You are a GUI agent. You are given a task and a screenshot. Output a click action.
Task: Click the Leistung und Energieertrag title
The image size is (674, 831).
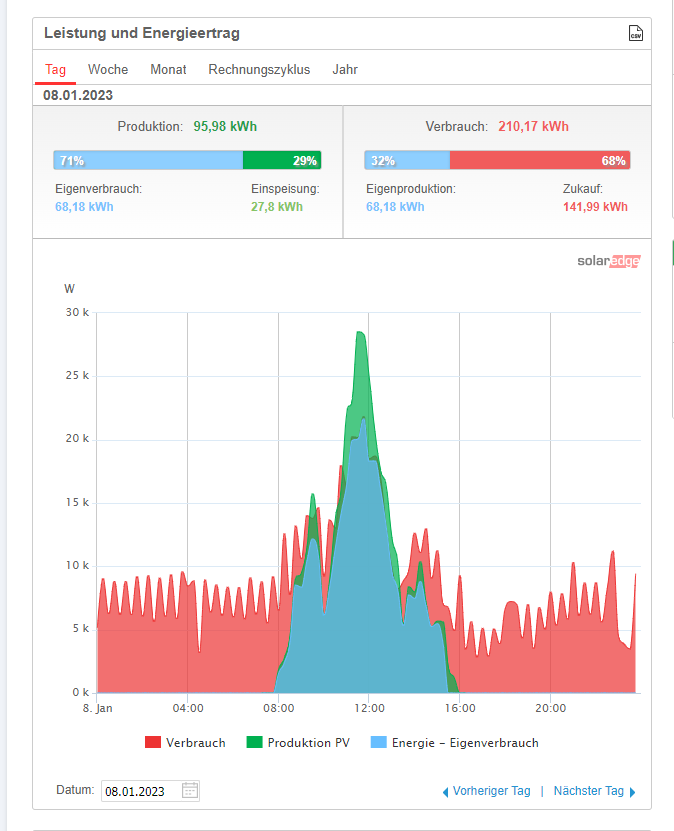142,33
